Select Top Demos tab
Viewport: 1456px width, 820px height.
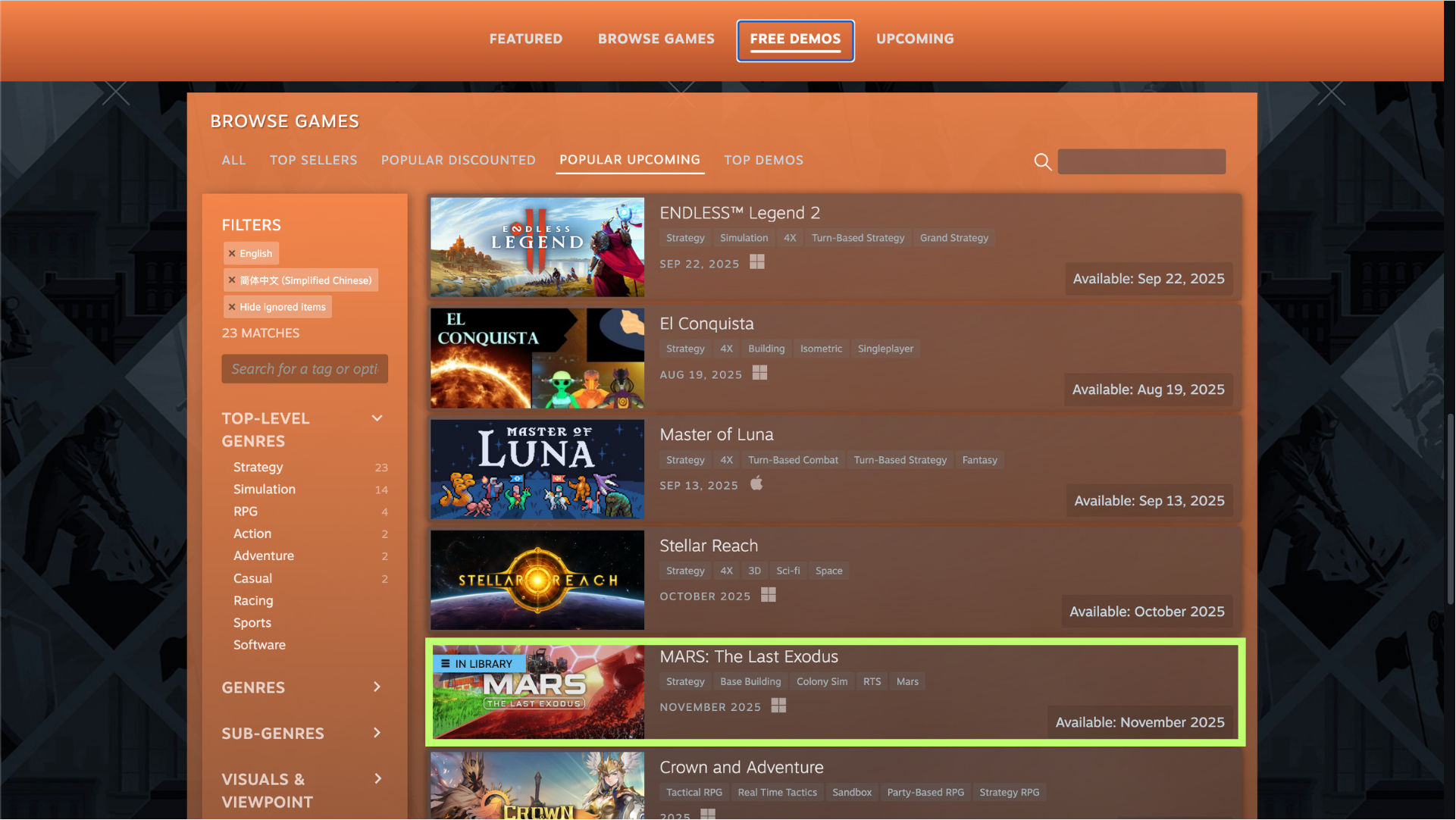click(x=763, y=160)
